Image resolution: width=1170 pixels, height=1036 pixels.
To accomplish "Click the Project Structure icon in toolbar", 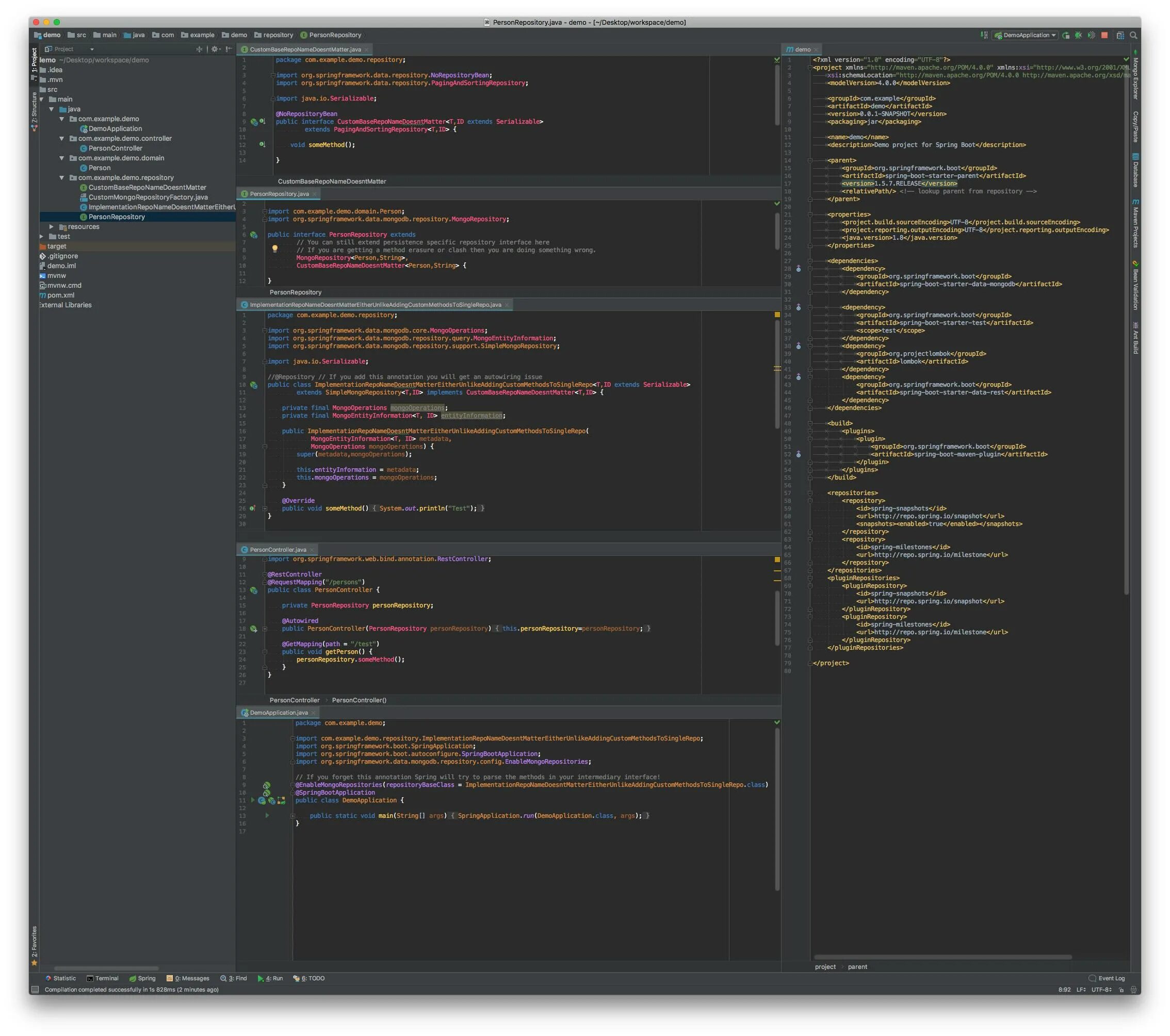I will 1120,36.
